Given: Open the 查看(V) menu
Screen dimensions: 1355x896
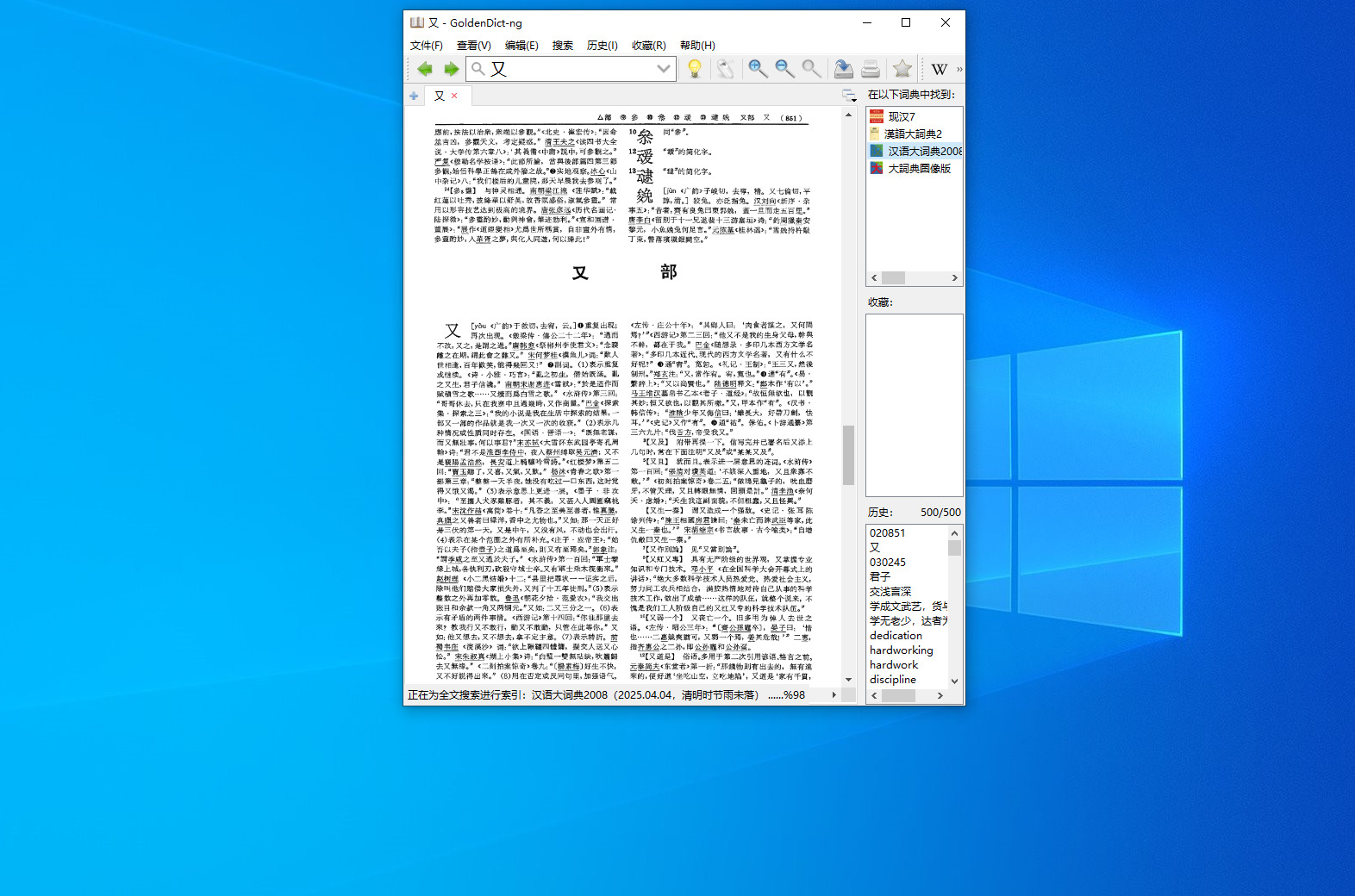Looking at the screenshot, I should [x=473, y=46].
